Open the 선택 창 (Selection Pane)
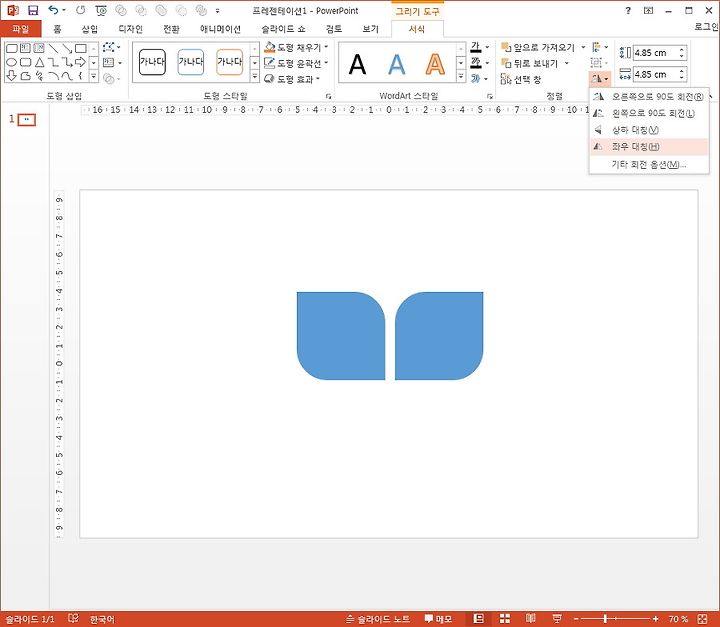Screen dimensions: 720x627 tap(521, 79)
